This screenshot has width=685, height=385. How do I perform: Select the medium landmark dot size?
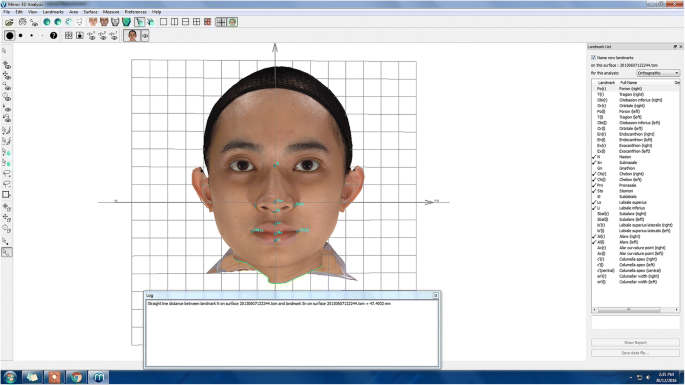[x=21, y=35]
